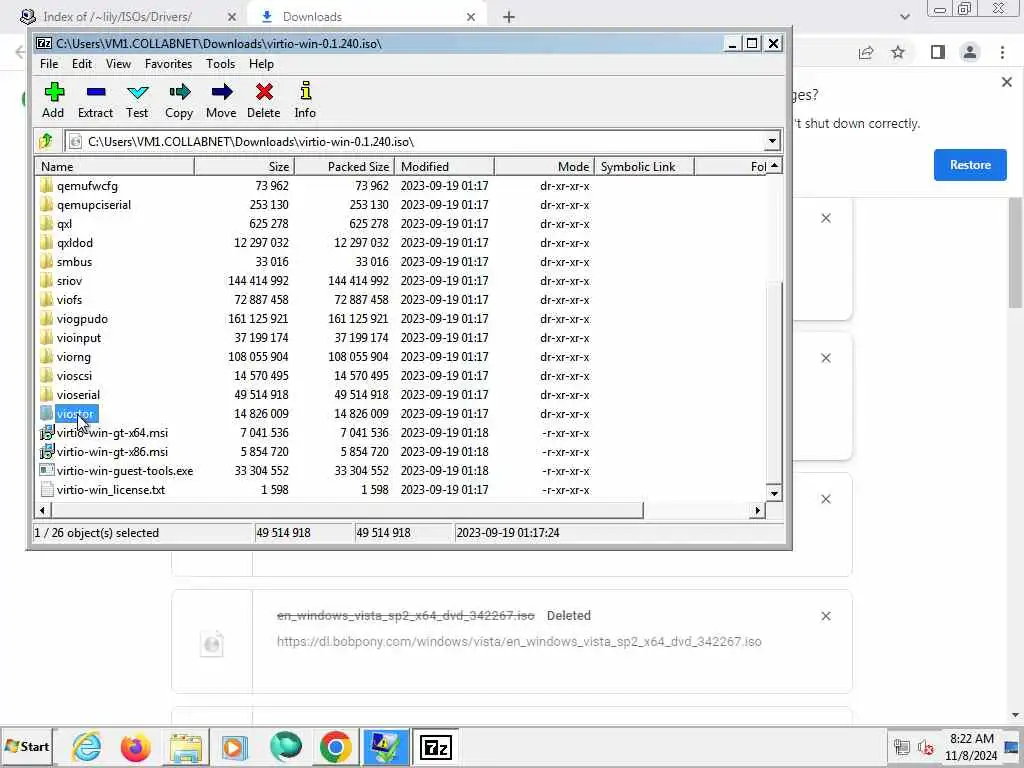Screen dimensions: 1024x768
Task: Select the qemupciserial folder icon
Action: tap(46, 205)
